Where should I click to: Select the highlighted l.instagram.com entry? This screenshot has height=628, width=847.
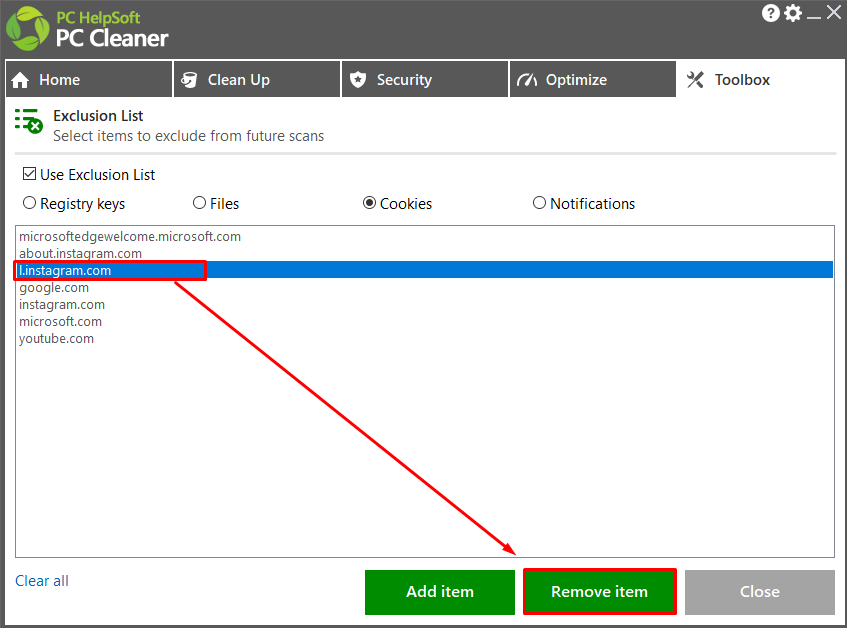pyautogui.click(x=424, y=270)
